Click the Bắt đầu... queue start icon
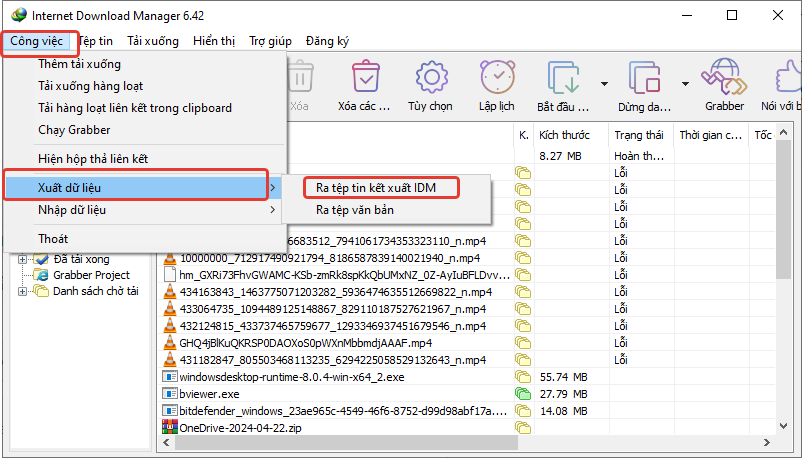The height and width of the screenshot is (458, 802). click(x=564, y=77)
